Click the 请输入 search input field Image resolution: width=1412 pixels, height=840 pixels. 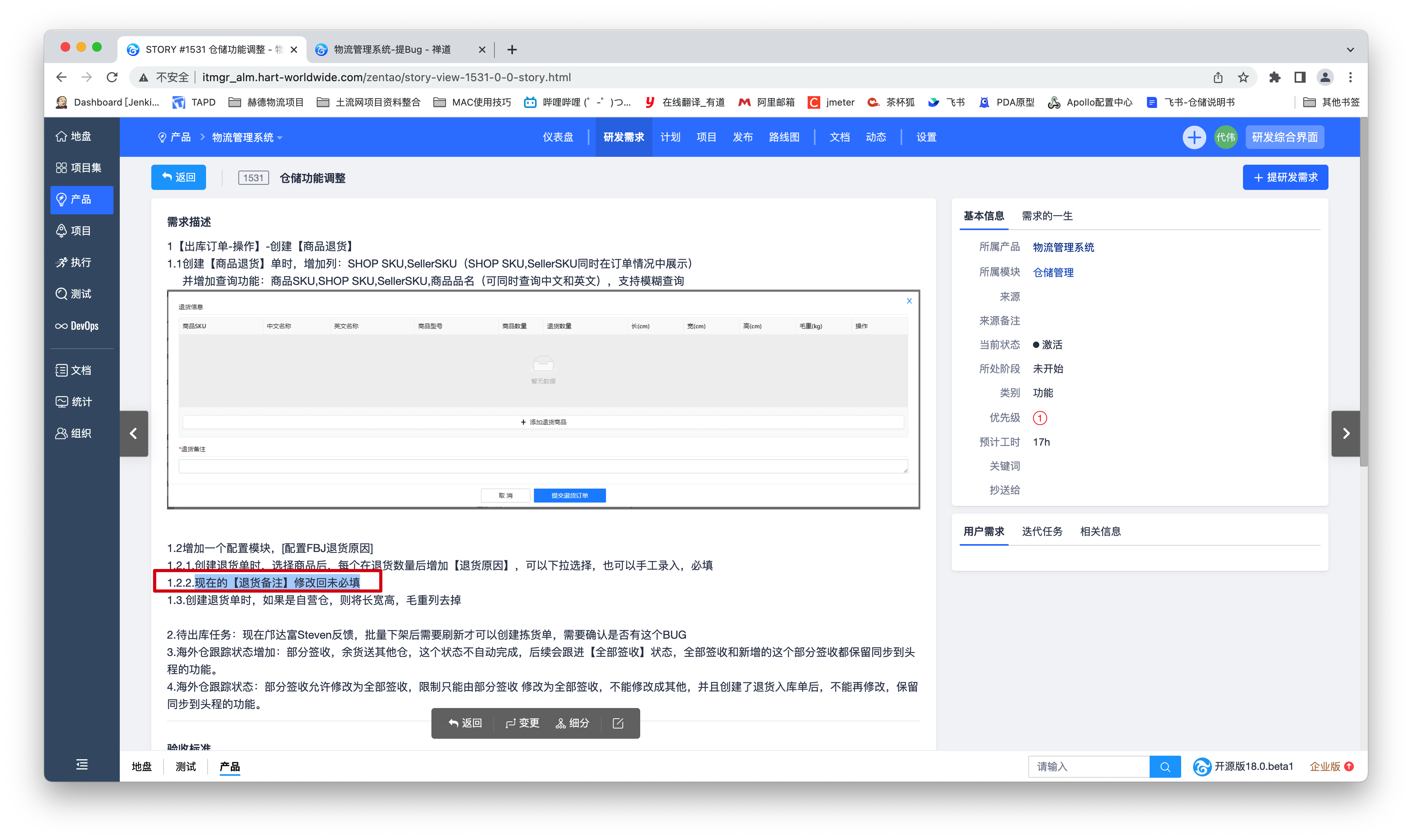pyautogui.click(x=1088, y=766)
